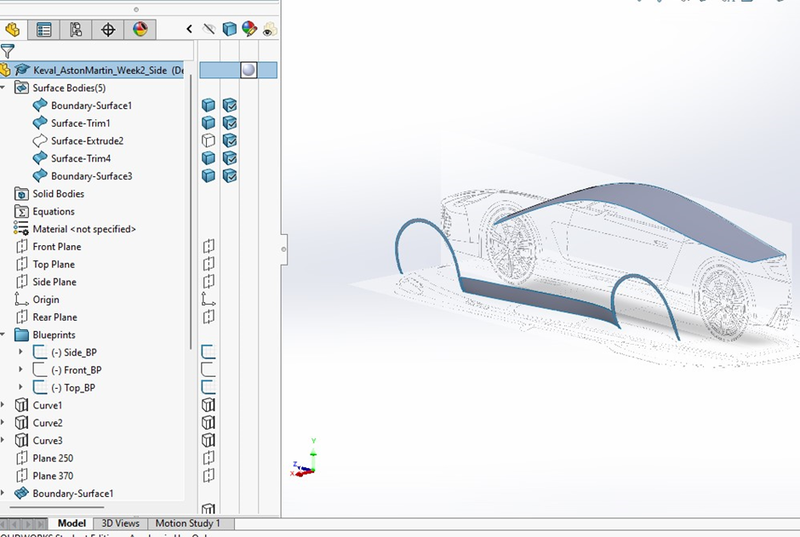Click the Top_BP sketch icon
Screen dimensions: 800x537
(40, 388)
